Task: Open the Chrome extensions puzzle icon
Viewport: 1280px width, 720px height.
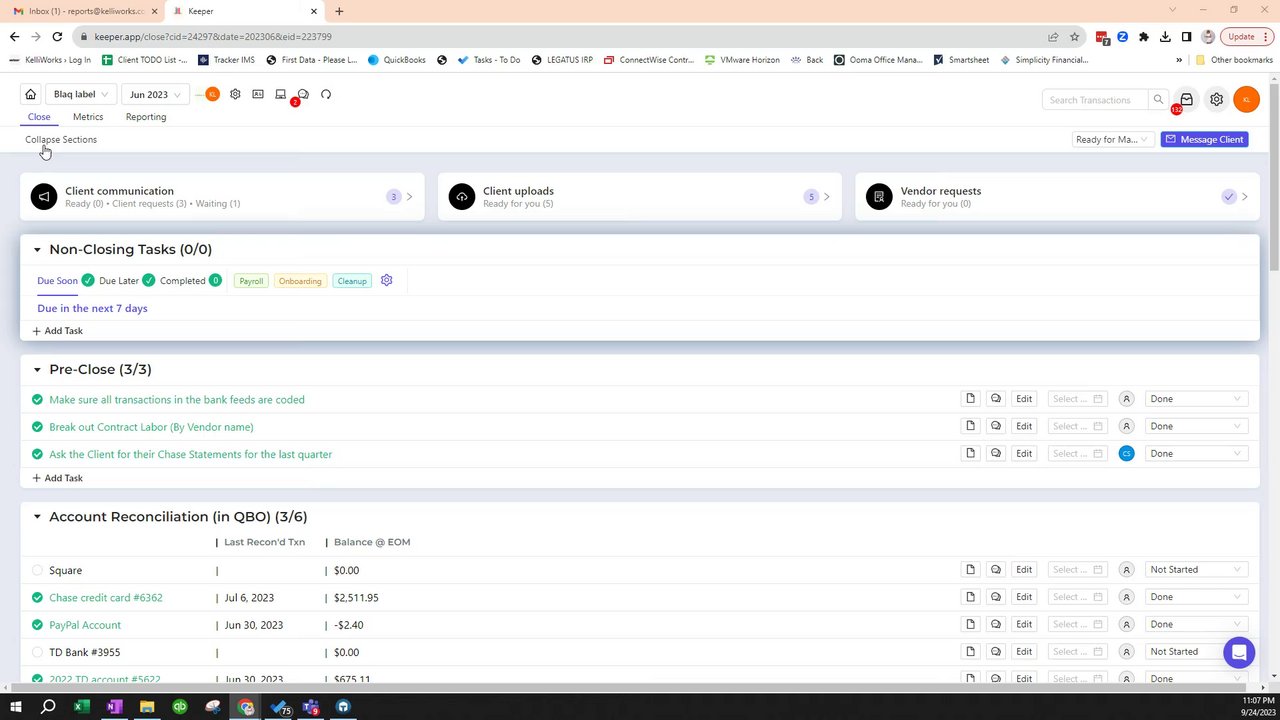Action: [1144, 37]
